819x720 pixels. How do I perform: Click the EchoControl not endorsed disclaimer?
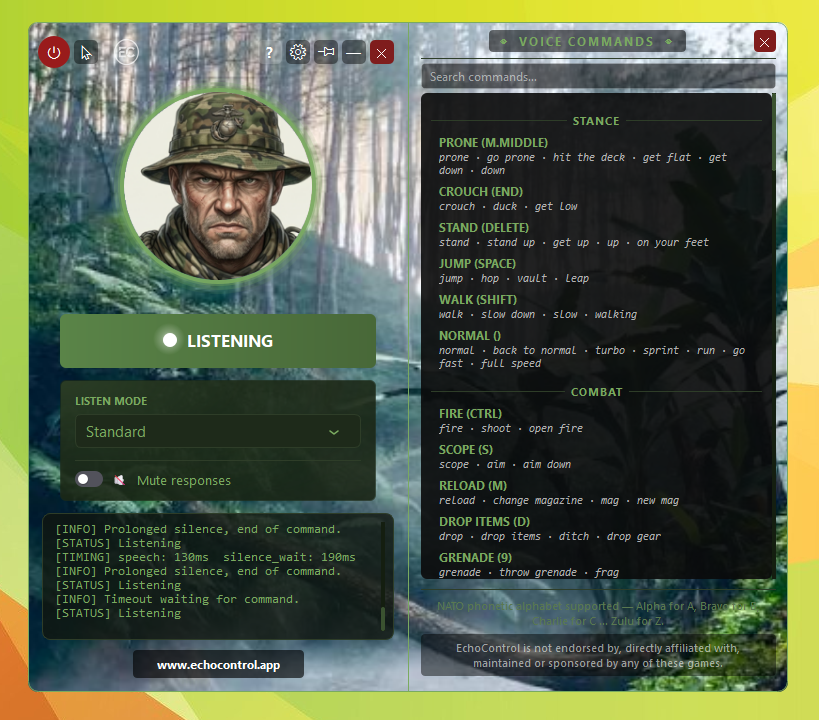[598, 655]
